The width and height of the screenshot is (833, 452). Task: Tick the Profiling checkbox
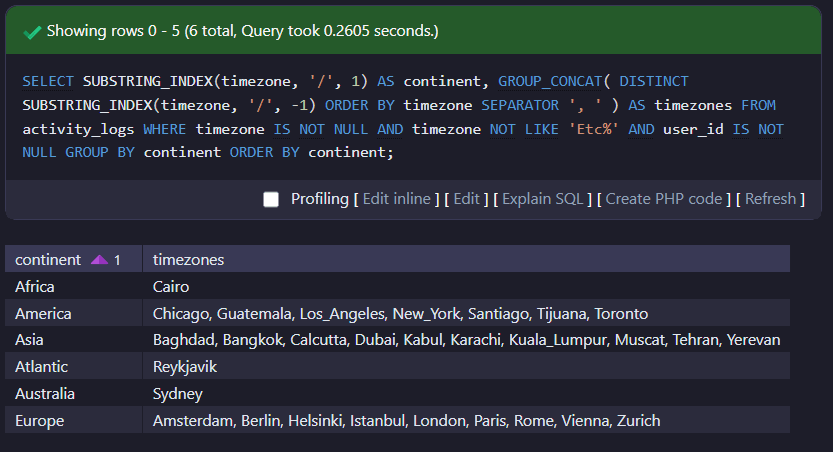click(271, 199)
